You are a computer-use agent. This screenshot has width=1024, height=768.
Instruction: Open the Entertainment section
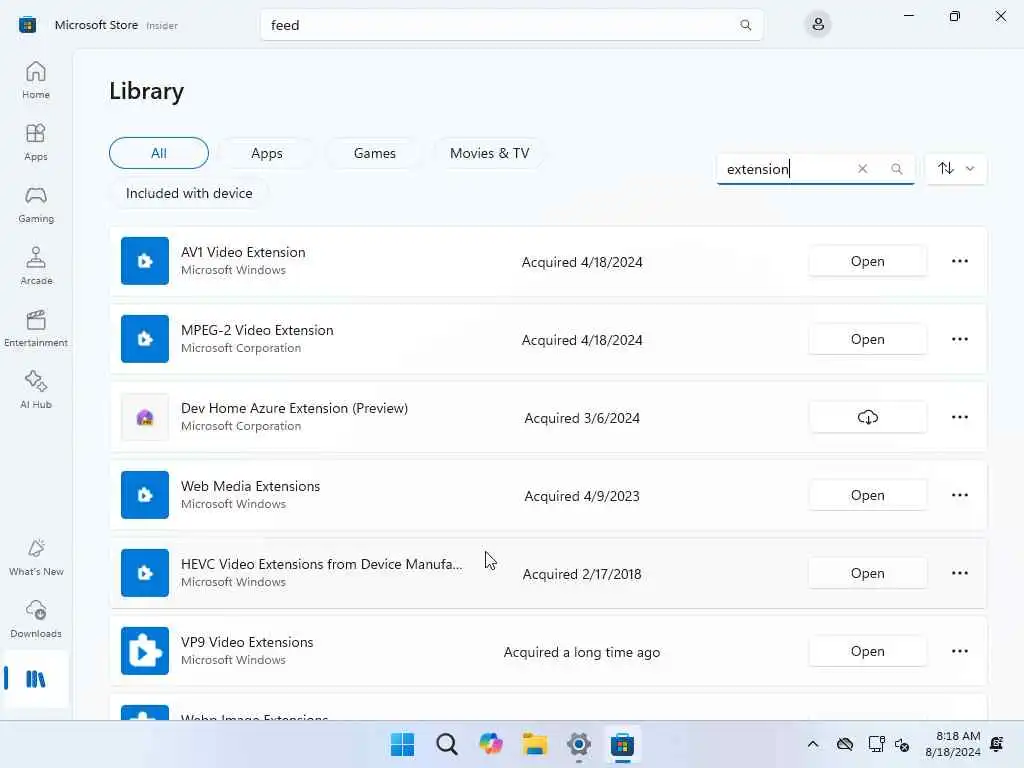(x=36, y=328)
